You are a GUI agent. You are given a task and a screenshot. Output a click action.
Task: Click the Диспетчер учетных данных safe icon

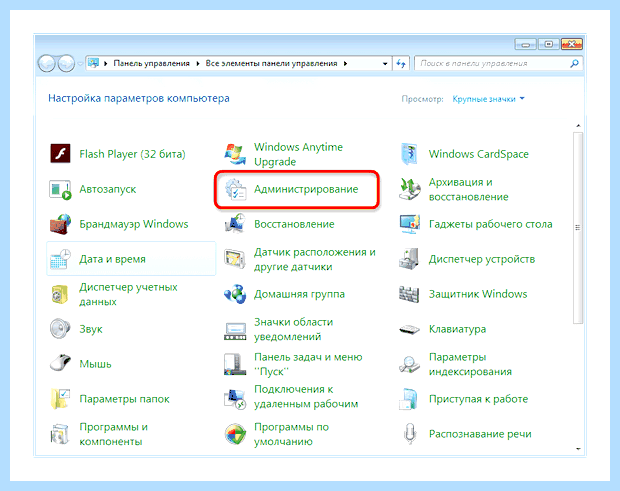[x=60, y=295]
